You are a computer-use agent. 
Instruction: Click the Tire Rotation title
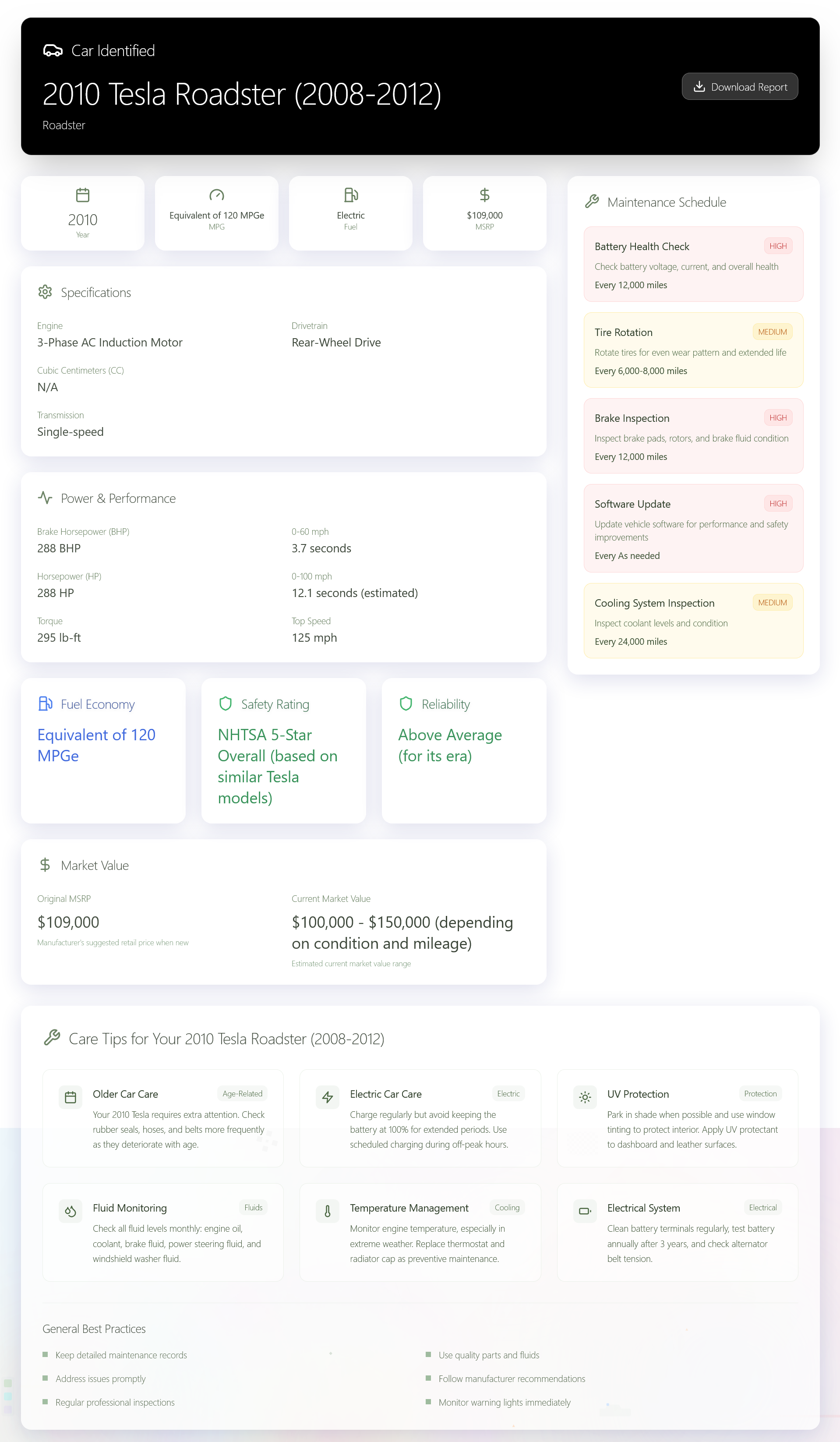[x=623, y=332]
